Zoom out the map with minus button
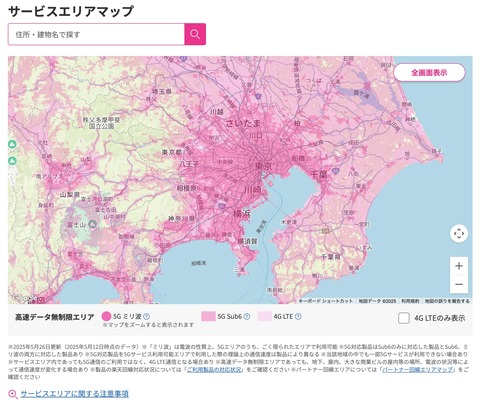 (x=459, y=284)
